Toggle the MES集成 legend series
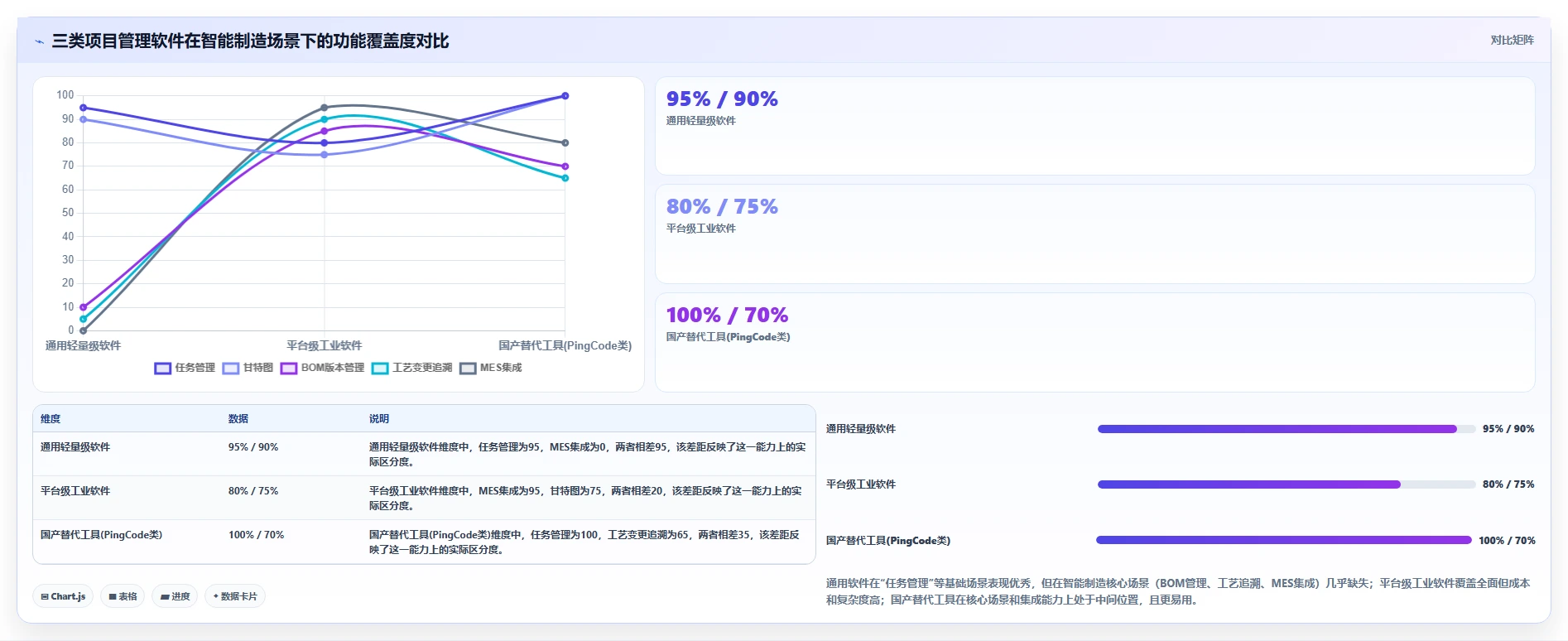The height and width of the screenshot is (641, 1568). [491, 368]
